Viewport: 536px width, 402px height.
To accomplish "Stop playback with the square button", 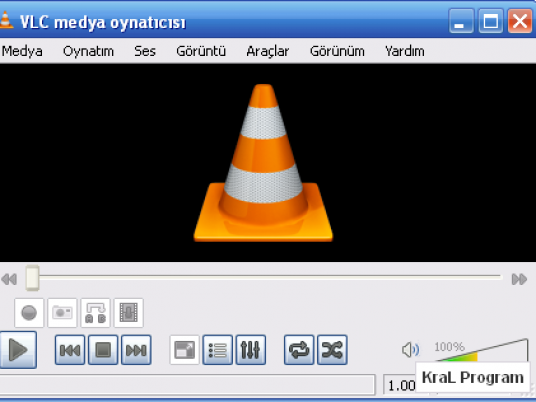I will point(103,350).
